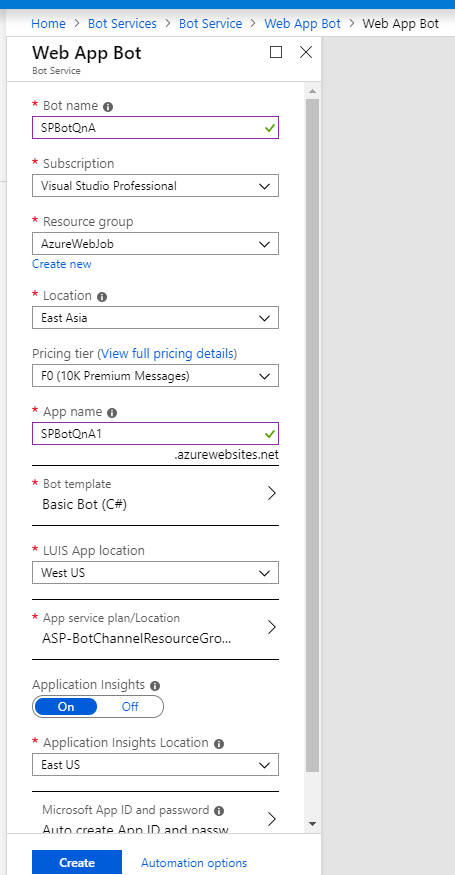This screenshot has width=455, height=875.
Task: Open the Subscription dropdown
Action: click(x=155, y=186)
